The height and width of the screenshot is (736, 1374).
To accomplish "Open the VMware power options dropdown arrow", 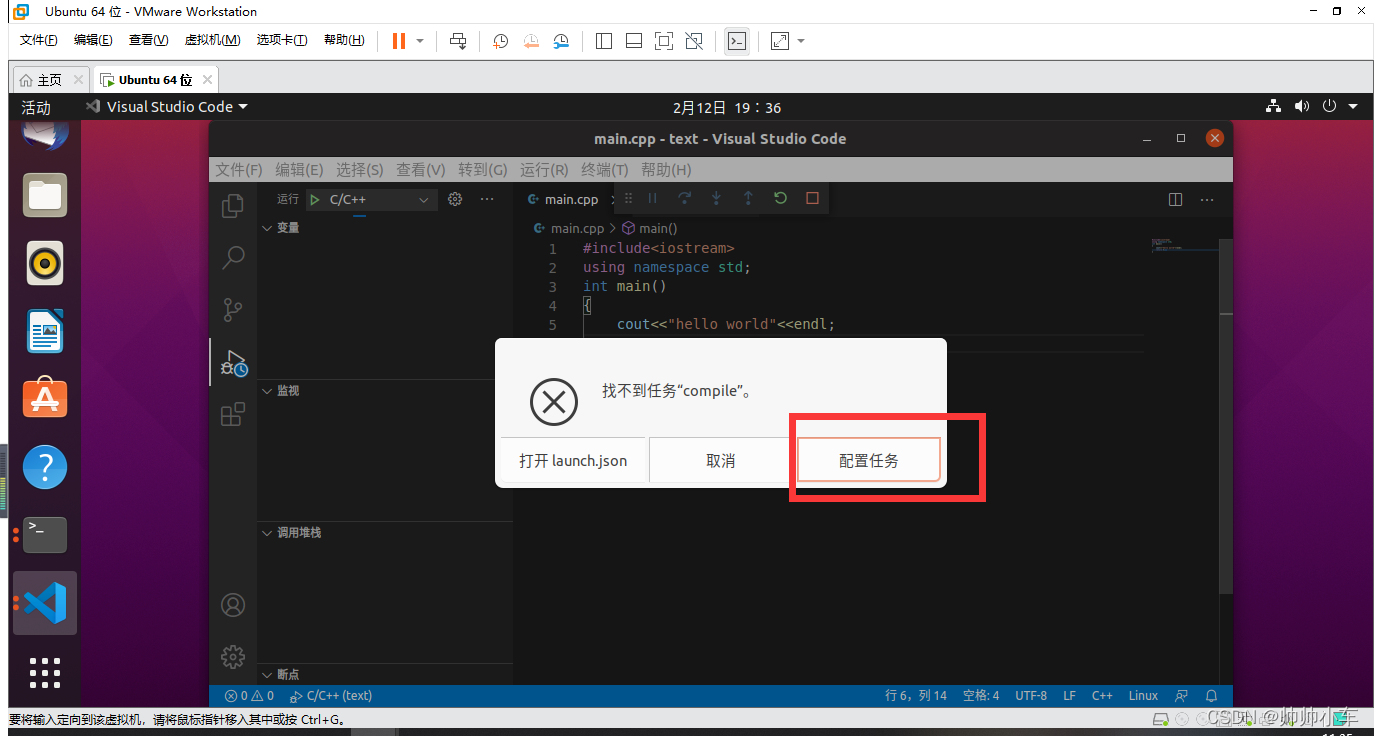I will click(x=420, y=41).
